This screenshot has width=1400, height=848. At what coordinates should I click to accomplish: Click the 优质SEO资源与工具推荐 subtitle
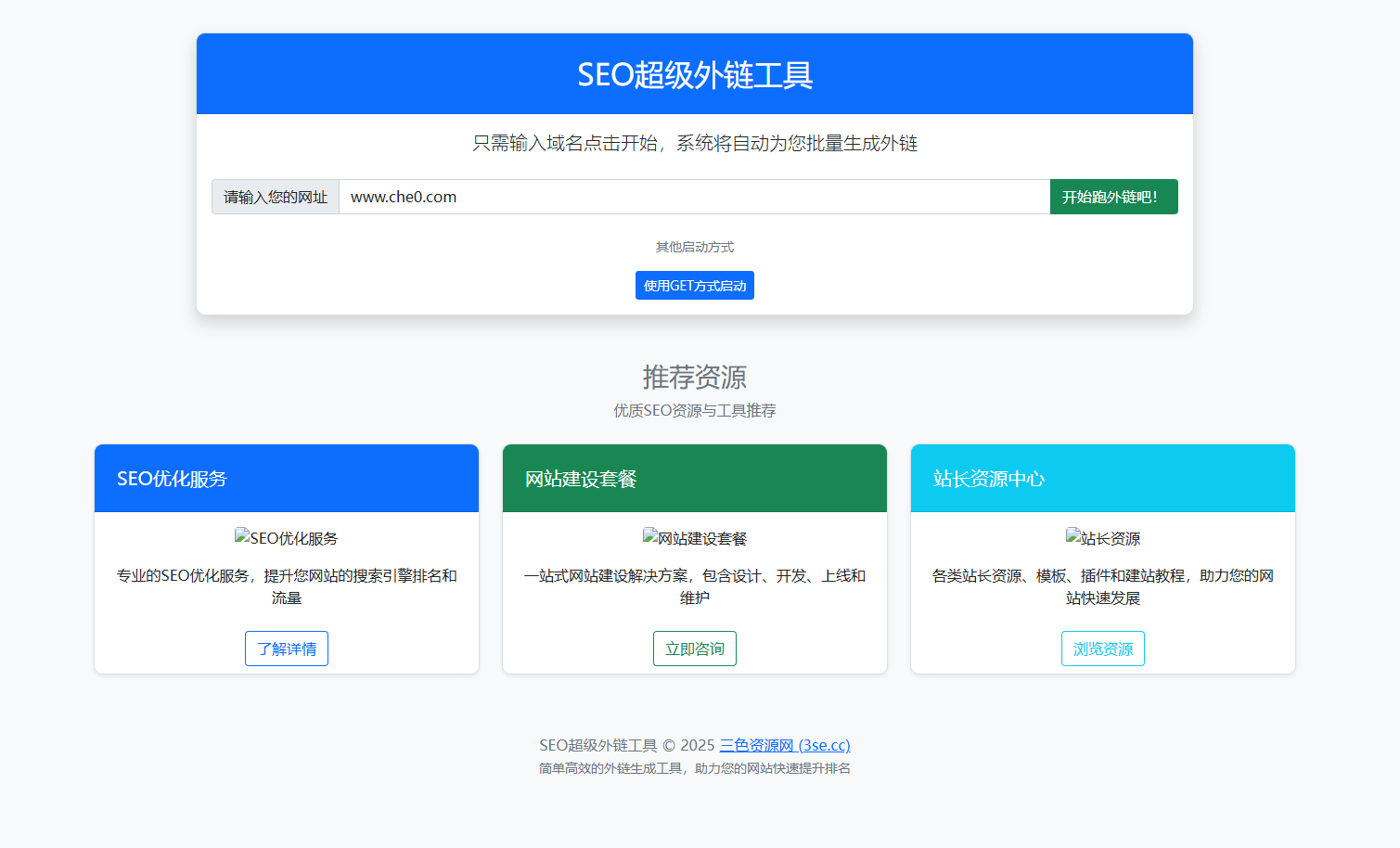point(694,410)
